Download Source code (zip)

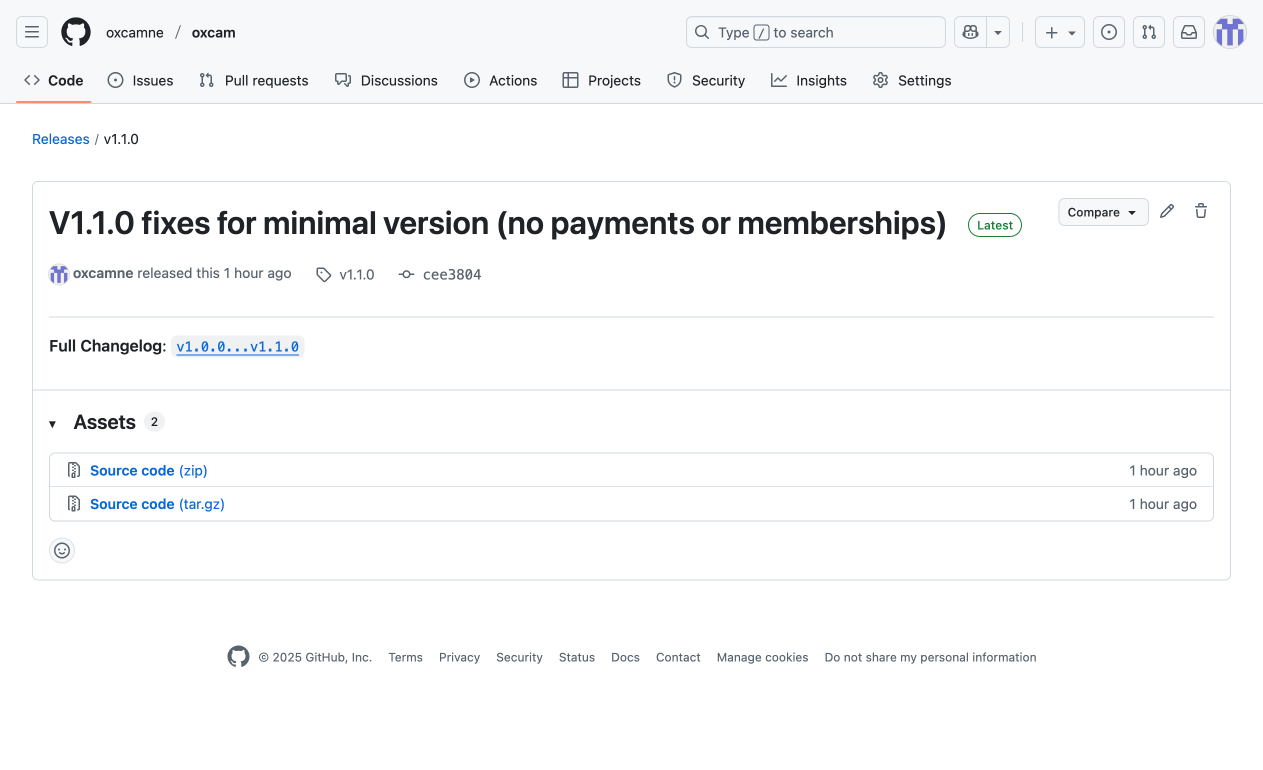point(149,470)
